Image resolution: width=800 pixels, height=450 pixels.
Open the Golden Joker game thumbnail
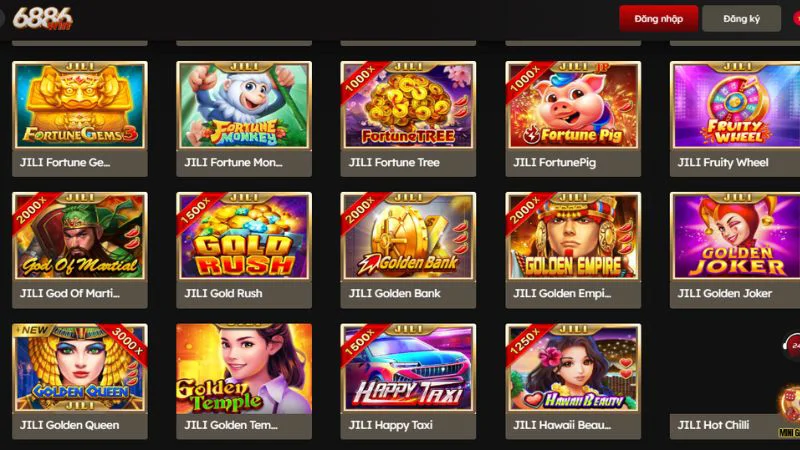pyautogui.click(x=735, y=236)
